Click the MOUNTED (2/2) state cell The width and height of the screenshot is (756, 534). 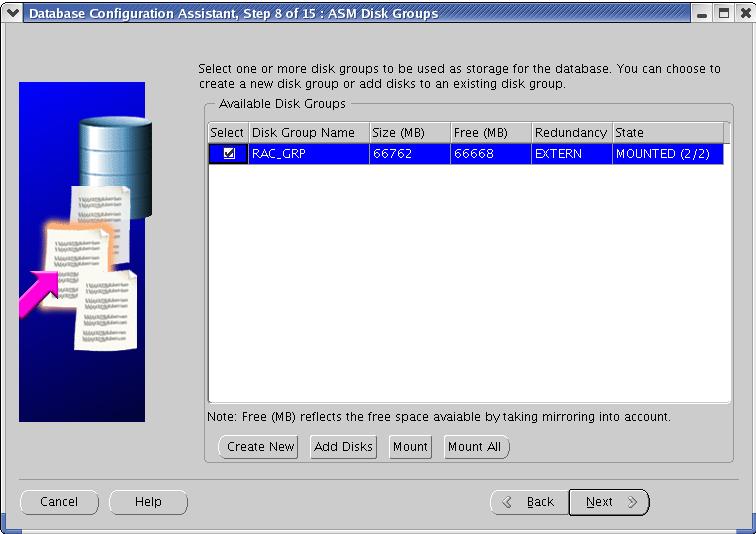(x=667, y=154)
